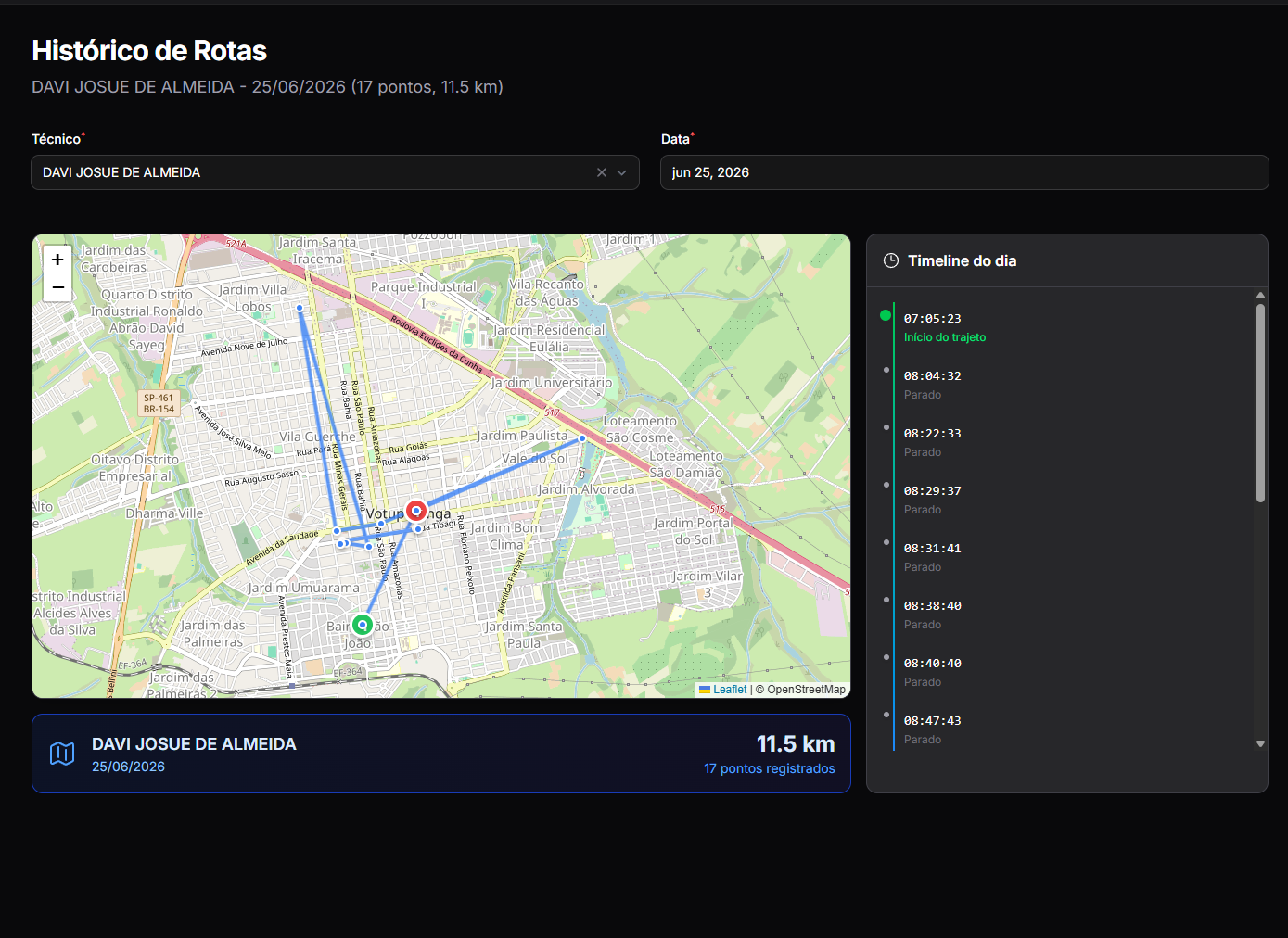Open the OpenStreetMap attribution link

pyautogui.click(x=806, y=690)
